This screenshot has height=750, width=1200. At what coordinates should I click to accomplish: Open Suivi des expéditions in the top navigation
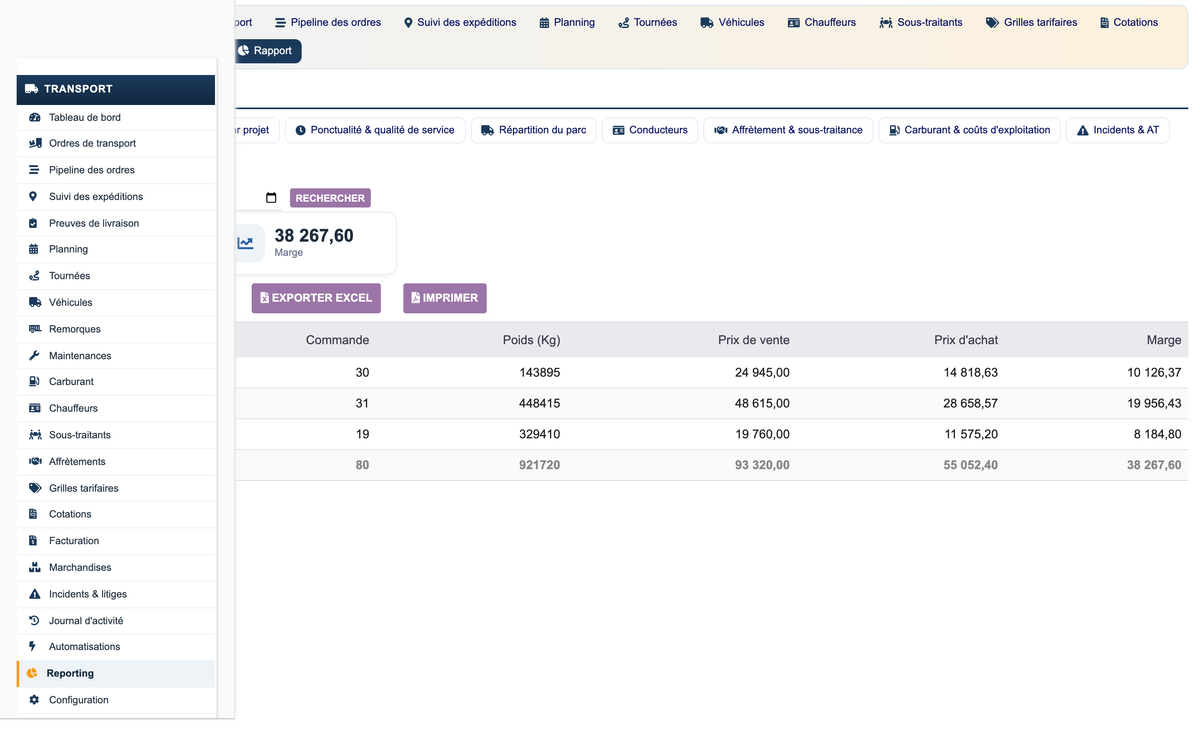(x=460, y=22)
